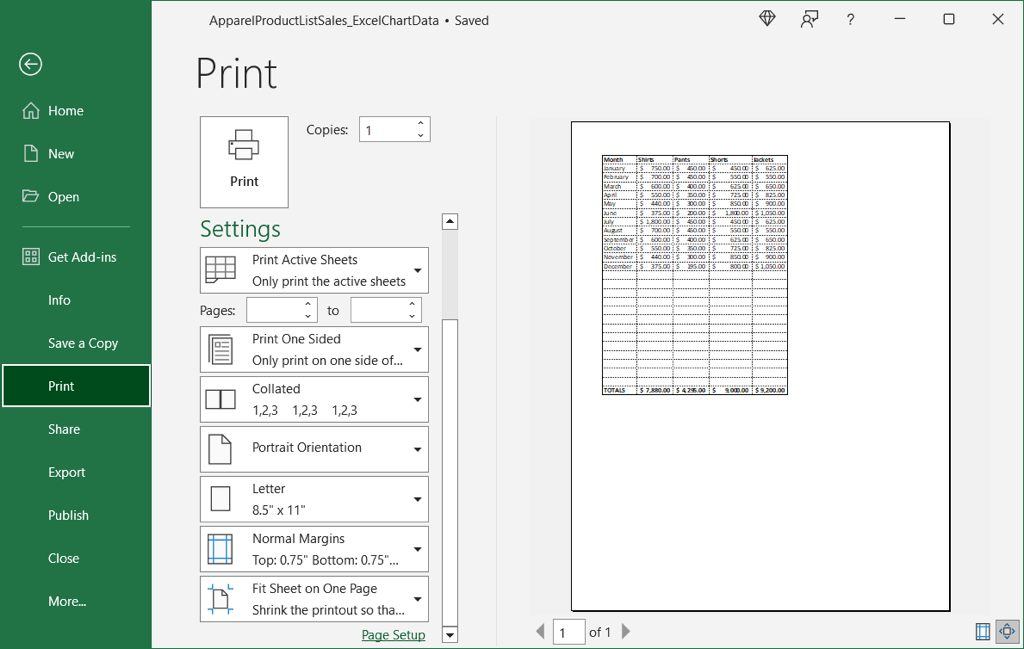The image size is (1024, 649).
Task: Open Save a Copy menu item
Action: pos(83,343)
